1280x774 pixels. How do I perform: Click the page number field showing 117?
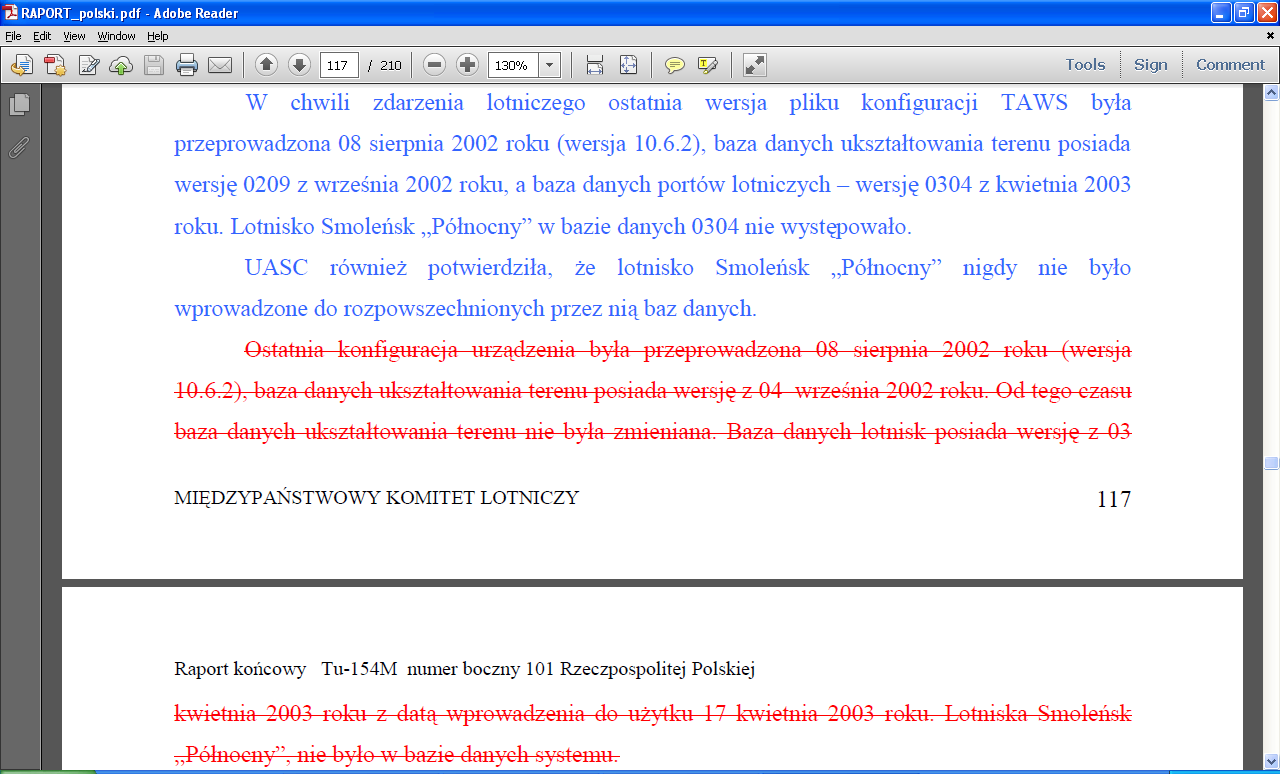339,65
